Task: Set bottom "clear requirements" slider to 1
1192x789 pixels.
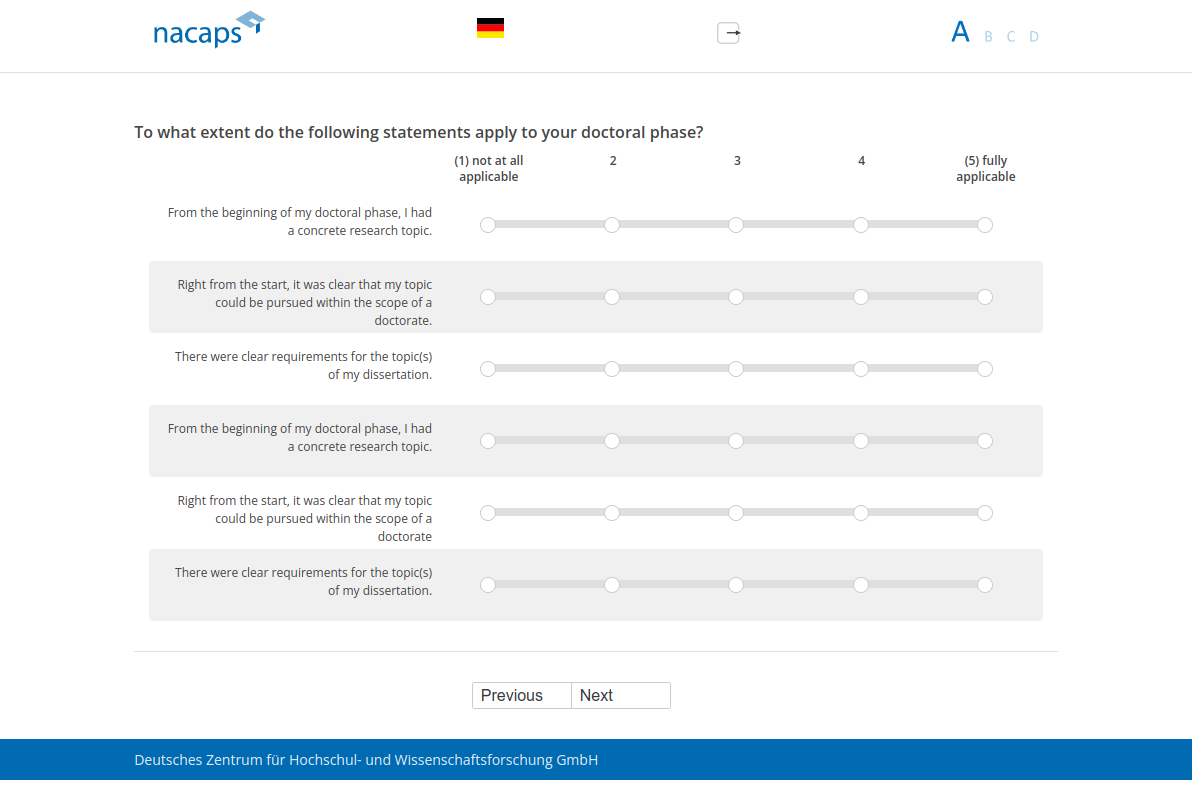Action: tap(488, 585)
